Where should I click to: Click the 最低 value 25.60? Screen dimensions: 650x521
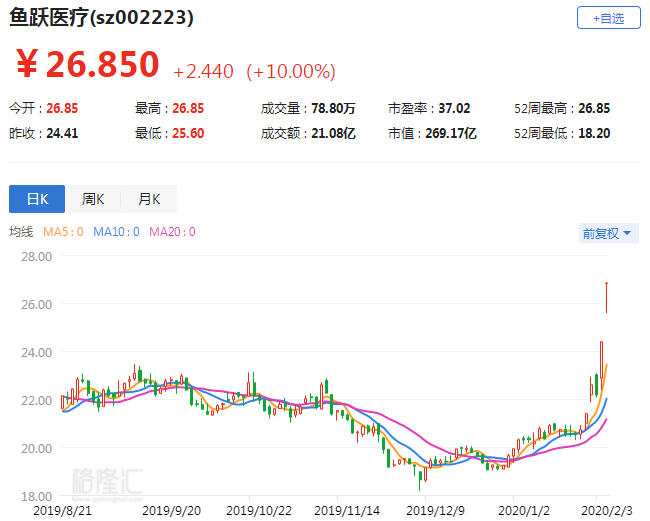(x=188, y=133)
